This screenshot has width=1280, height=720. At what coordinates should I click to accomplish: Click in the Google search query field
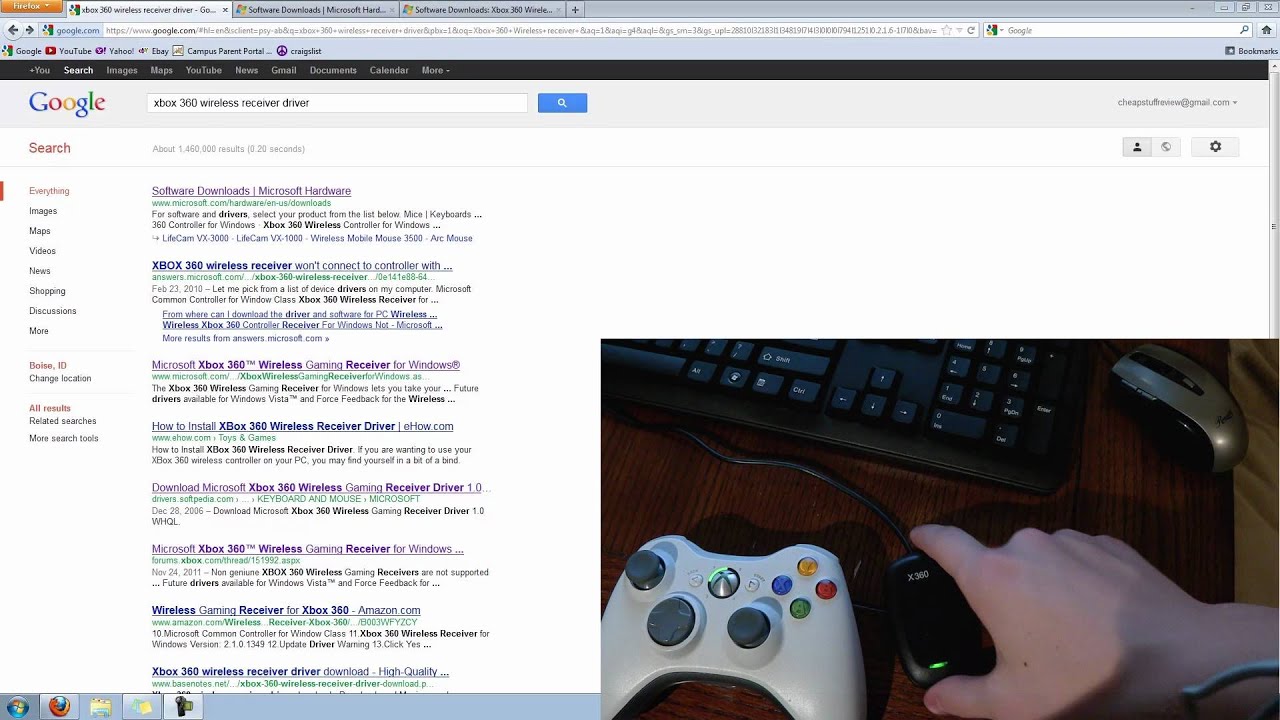pyautogui.click(x=337, y=103)
